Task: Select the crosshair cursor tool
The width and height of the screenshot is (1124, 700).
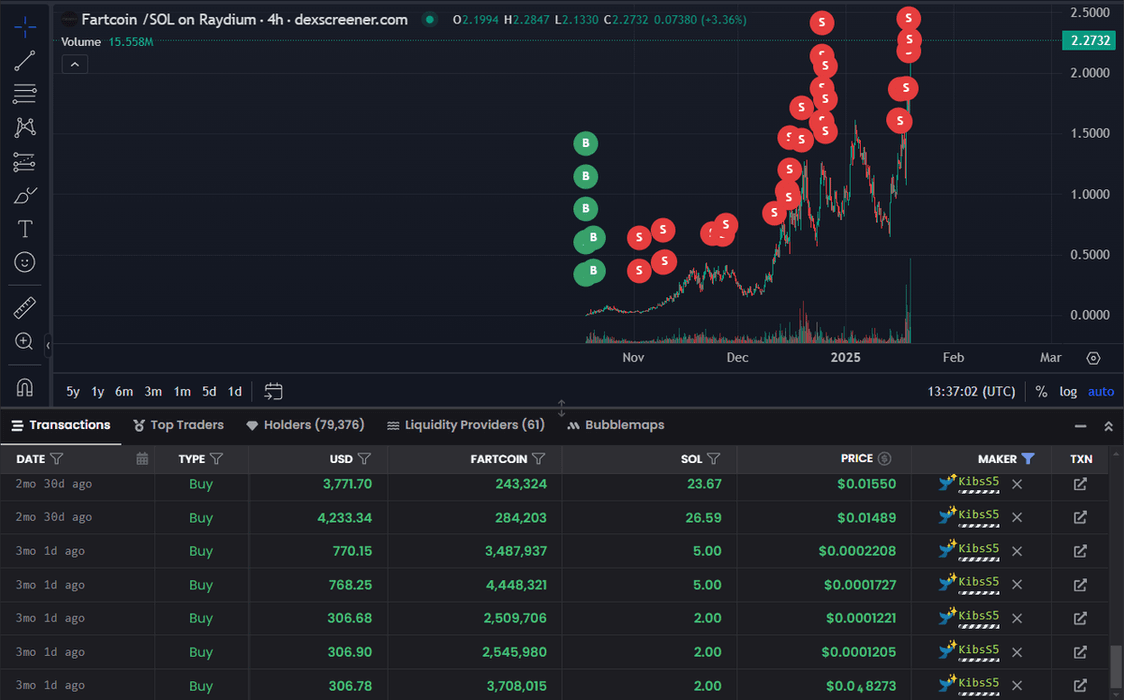Action: [x=24, y=27]
